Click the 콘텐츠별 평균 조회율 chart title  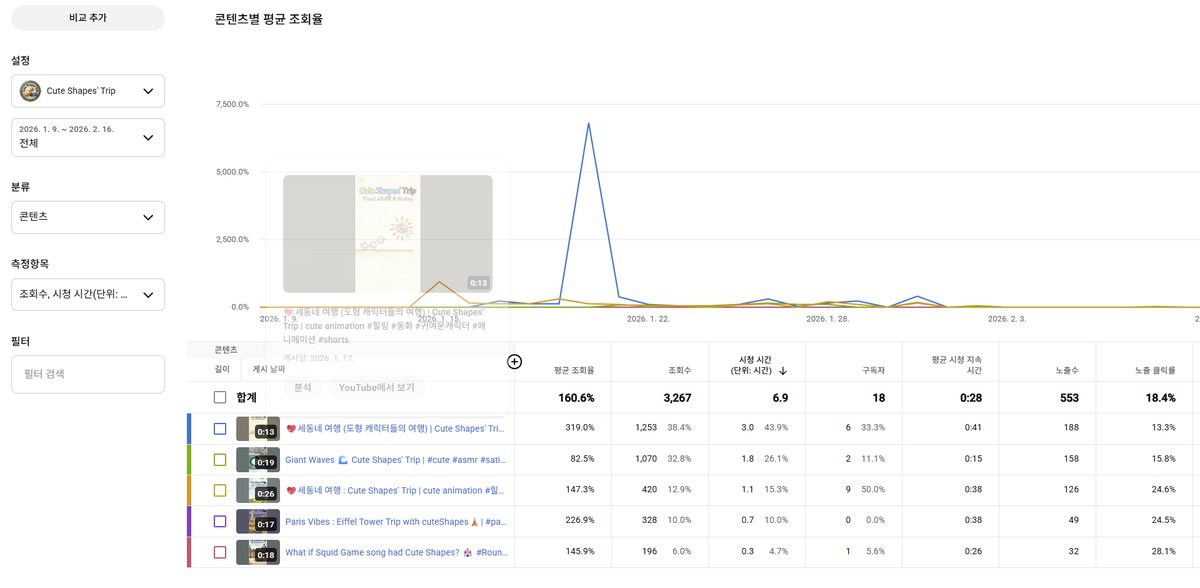pos(269,19)
